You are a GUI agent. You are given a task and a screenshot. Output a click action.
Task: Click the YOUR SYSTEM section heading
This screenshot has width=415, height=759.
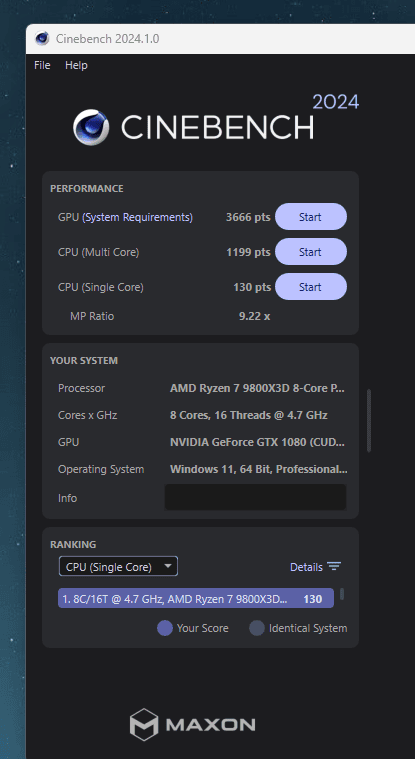point(84,361)
